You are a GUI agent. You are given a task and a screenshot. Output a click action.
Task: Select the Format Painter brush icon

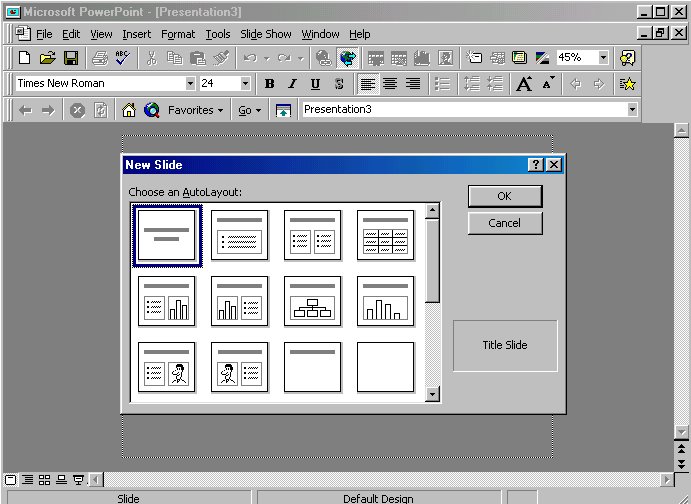click(x=221, y=58)
